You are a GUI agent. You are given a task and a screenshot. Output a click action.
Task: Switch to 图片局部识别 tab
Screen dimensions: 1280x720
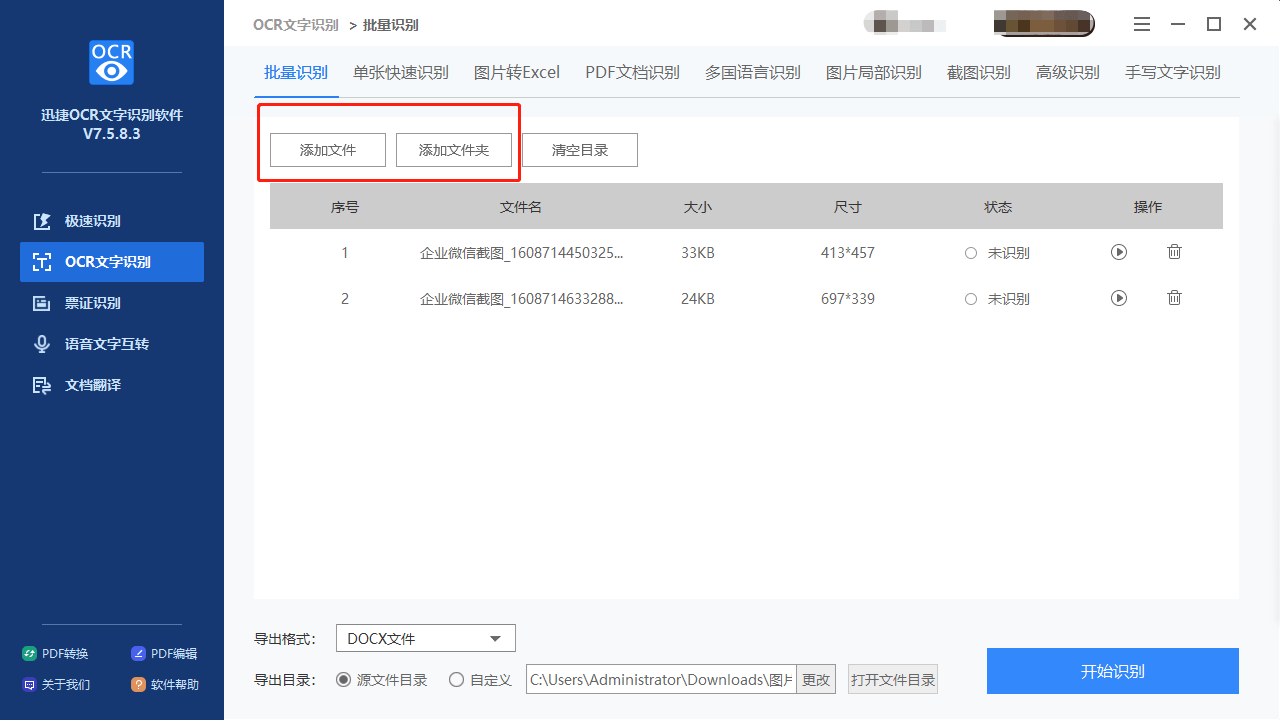click(874, 73)
